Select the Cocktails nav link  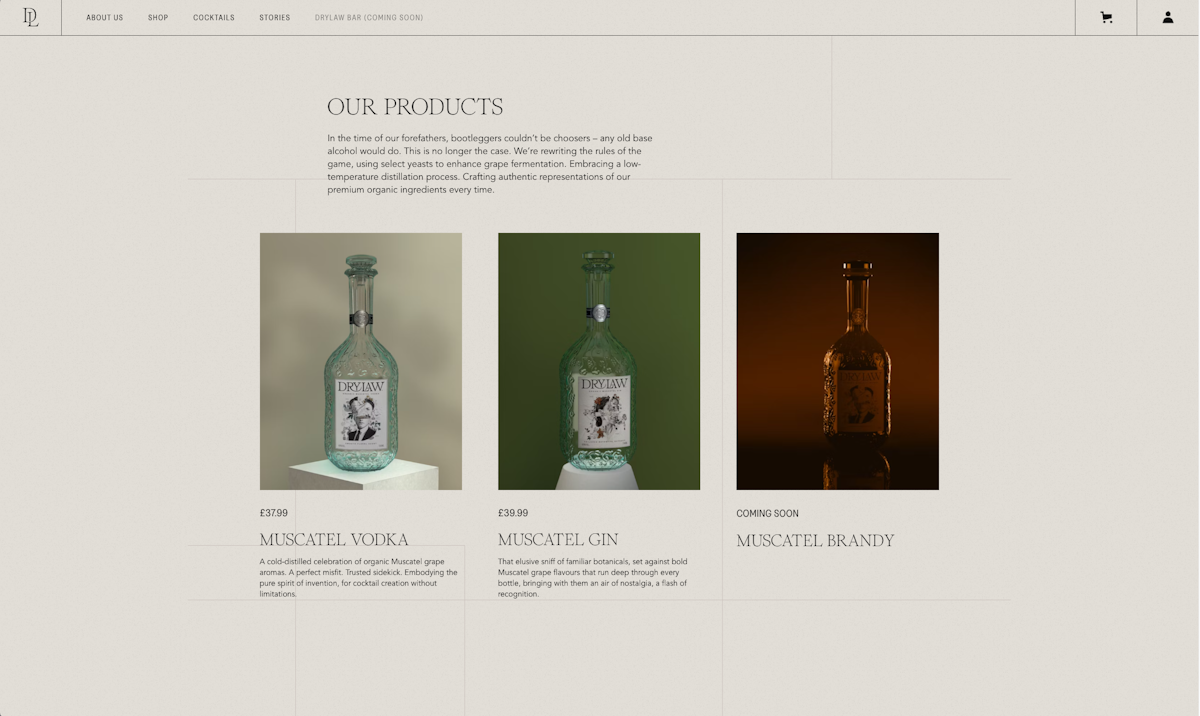coord(214,18)
